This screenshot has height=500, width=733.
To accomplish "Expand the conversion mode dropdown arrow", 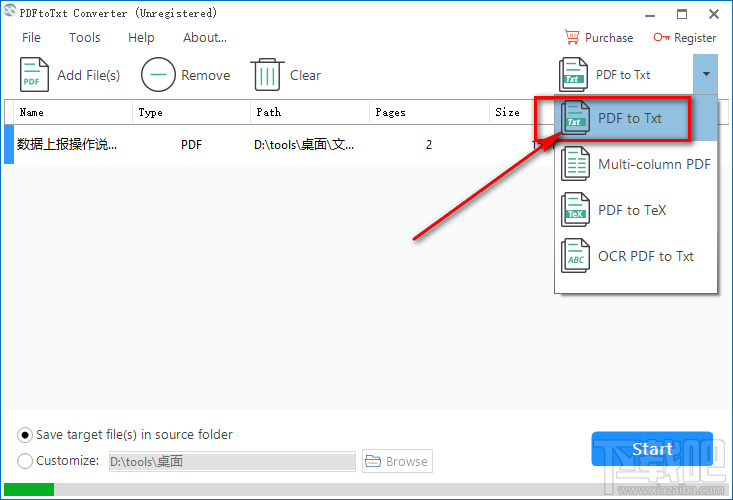I will tap(706, 74).
